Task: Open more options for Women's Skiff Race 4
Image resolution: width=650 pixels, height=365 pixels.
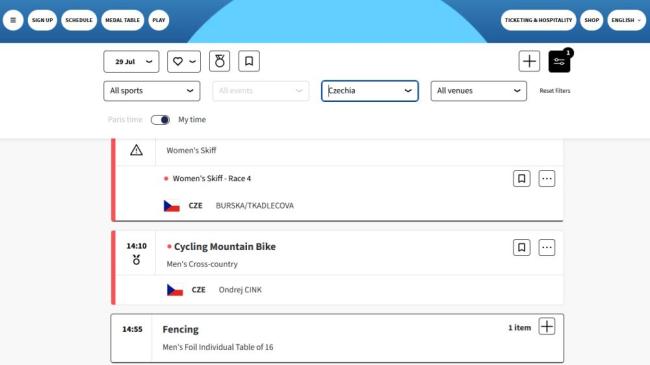Action: pos(547,179)
